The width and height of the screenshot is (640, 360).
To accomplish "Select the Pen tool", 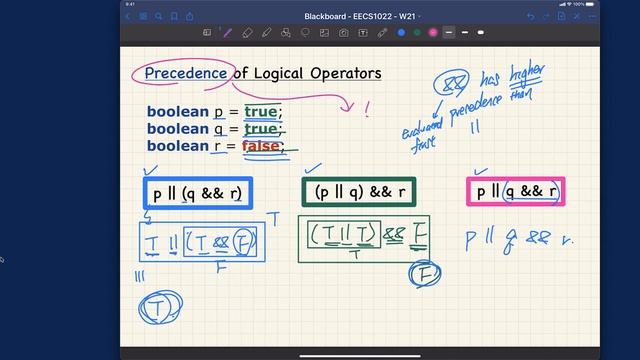I will pyautogui.click(x=227, y=33).
